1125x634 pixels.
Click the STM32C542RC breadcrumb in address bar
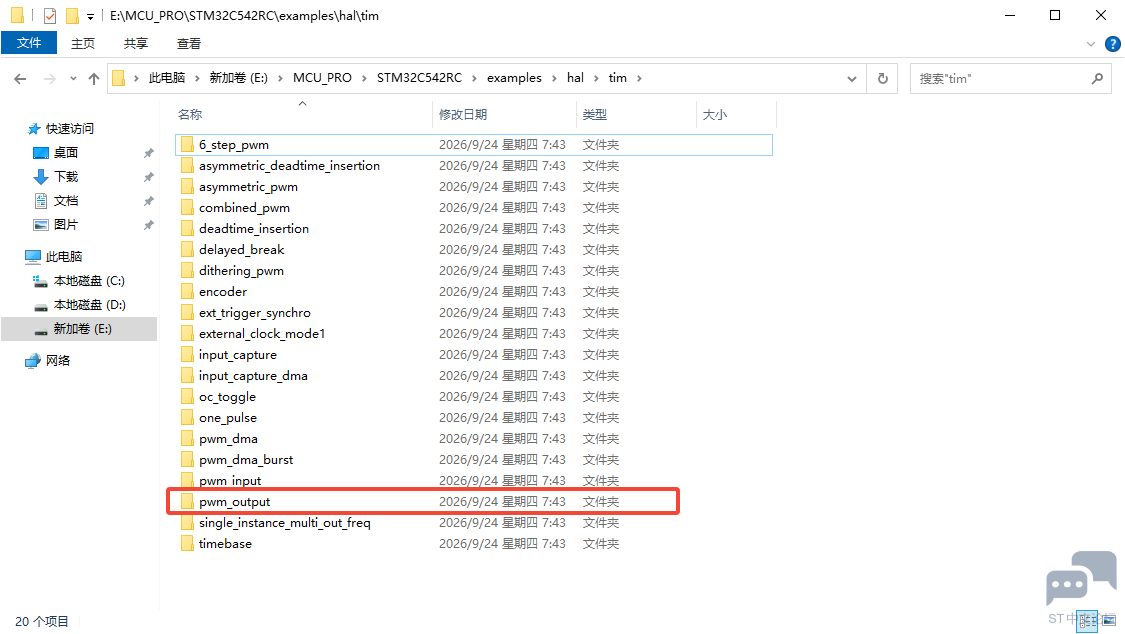(x=419, y=78)
